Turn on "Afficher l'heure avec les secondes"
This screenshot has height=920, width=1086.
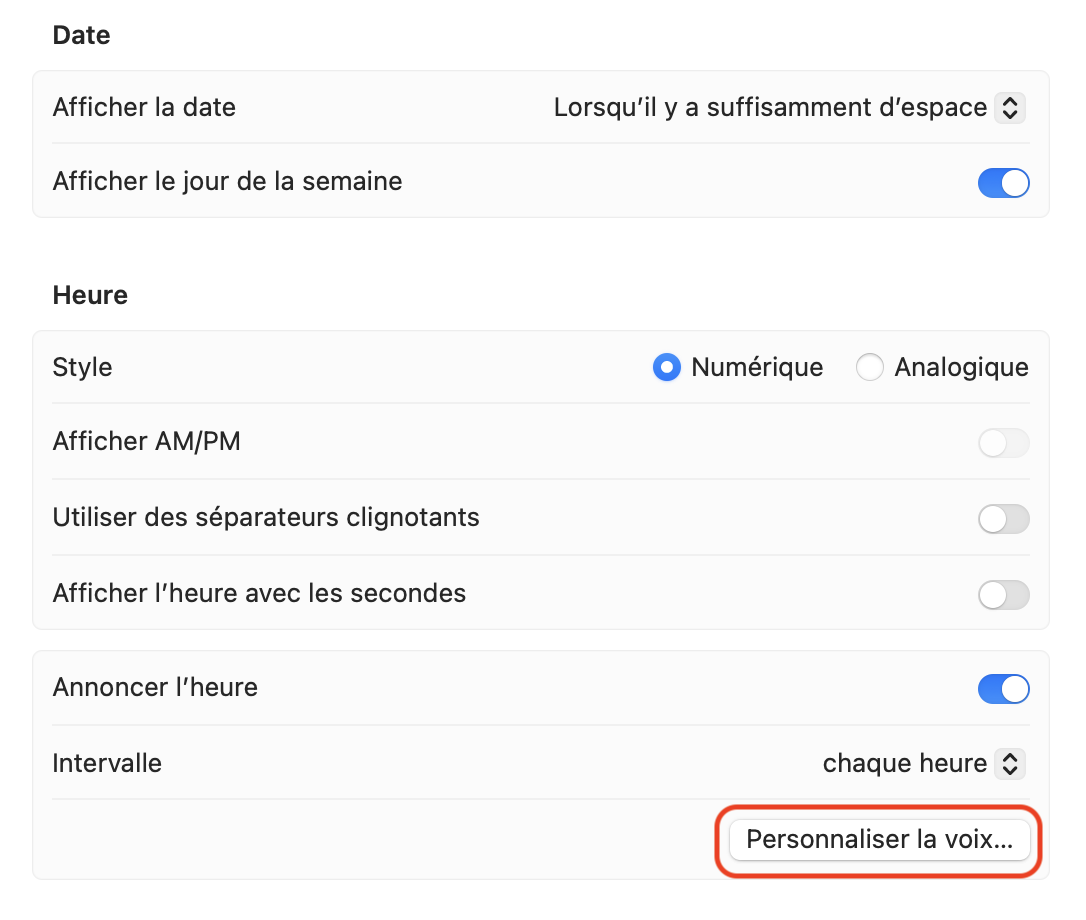point(1003,595)
